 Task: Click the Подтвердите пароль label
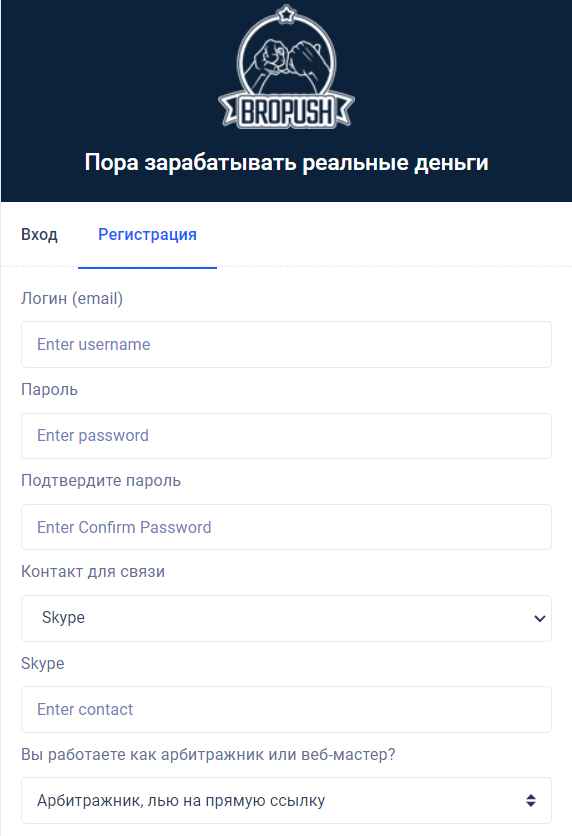(101, 481)
